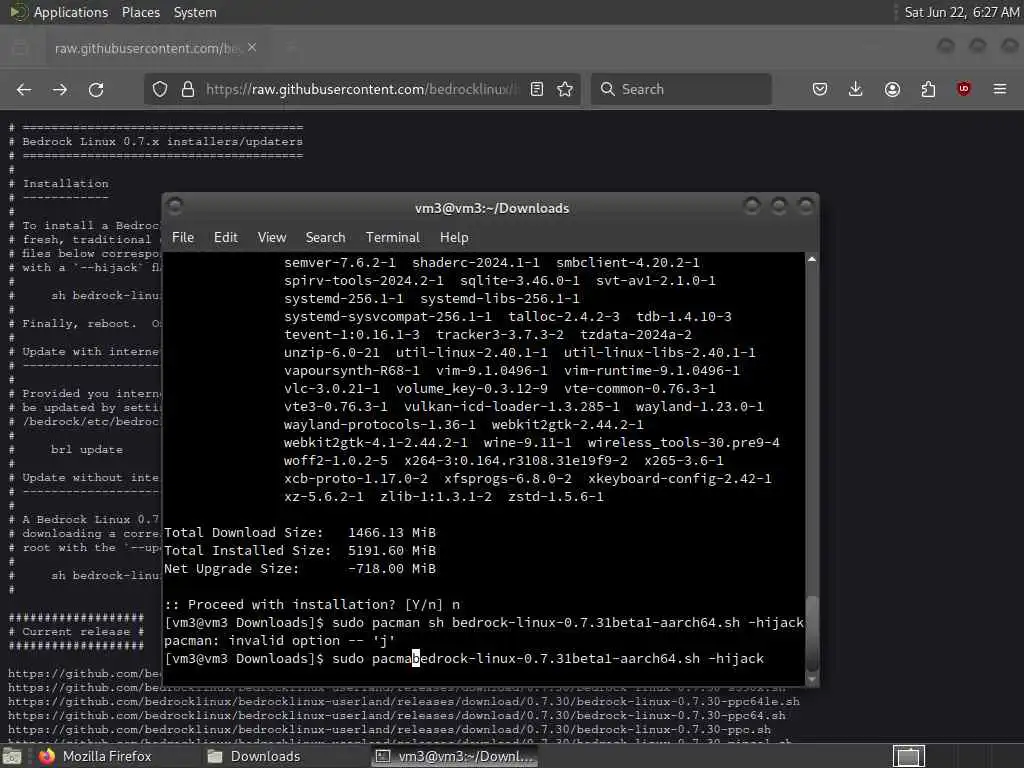Focus the Firefox Search box
1024x768 pixels.
[x=681, y=89]
